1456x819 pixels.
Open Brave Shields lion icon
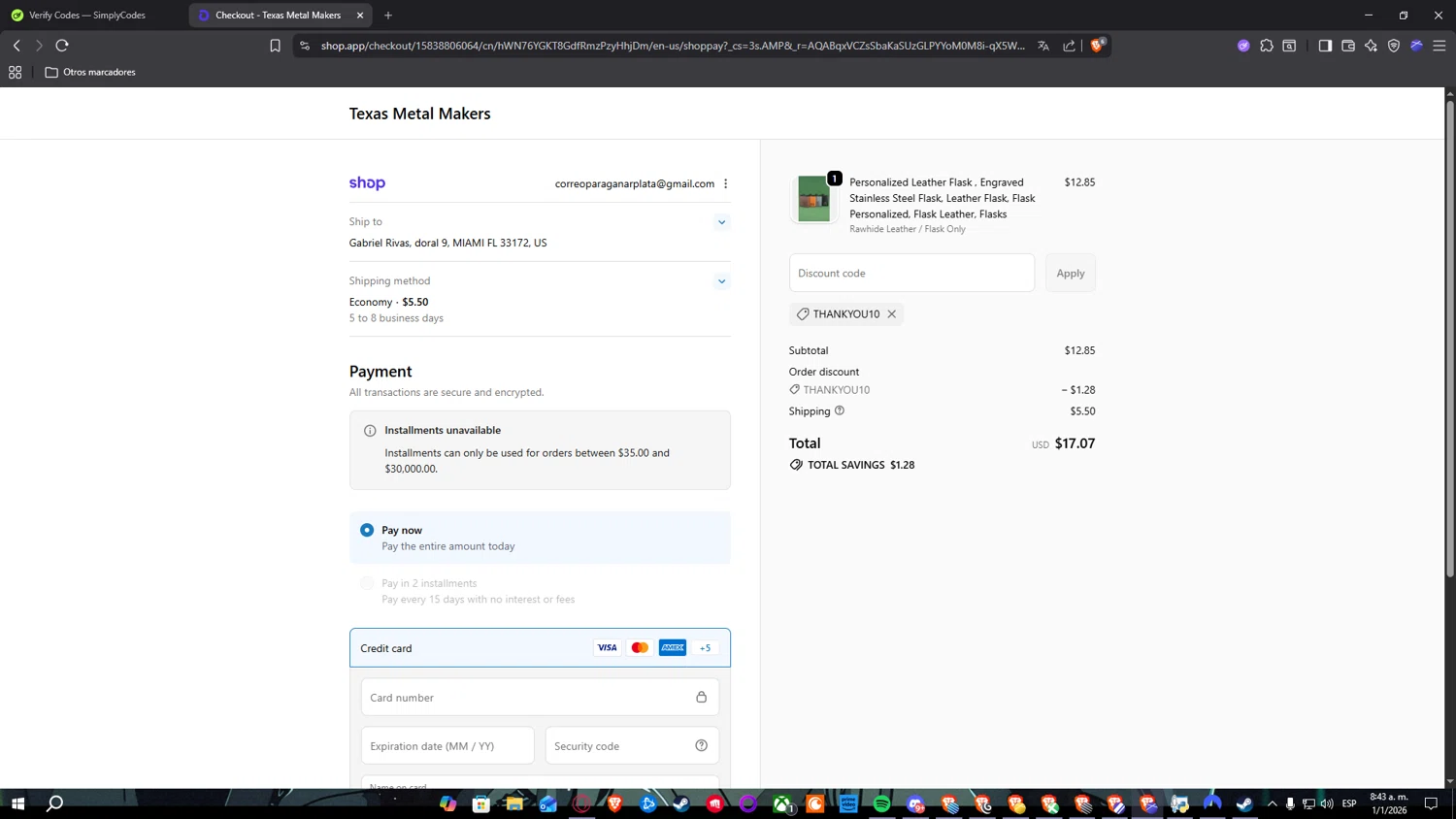1098,45
